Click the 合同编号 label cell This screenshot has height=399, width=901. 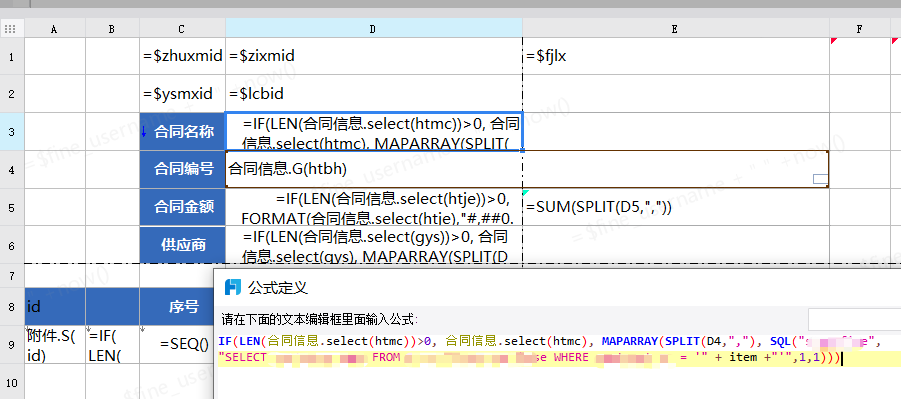point(183,169)
